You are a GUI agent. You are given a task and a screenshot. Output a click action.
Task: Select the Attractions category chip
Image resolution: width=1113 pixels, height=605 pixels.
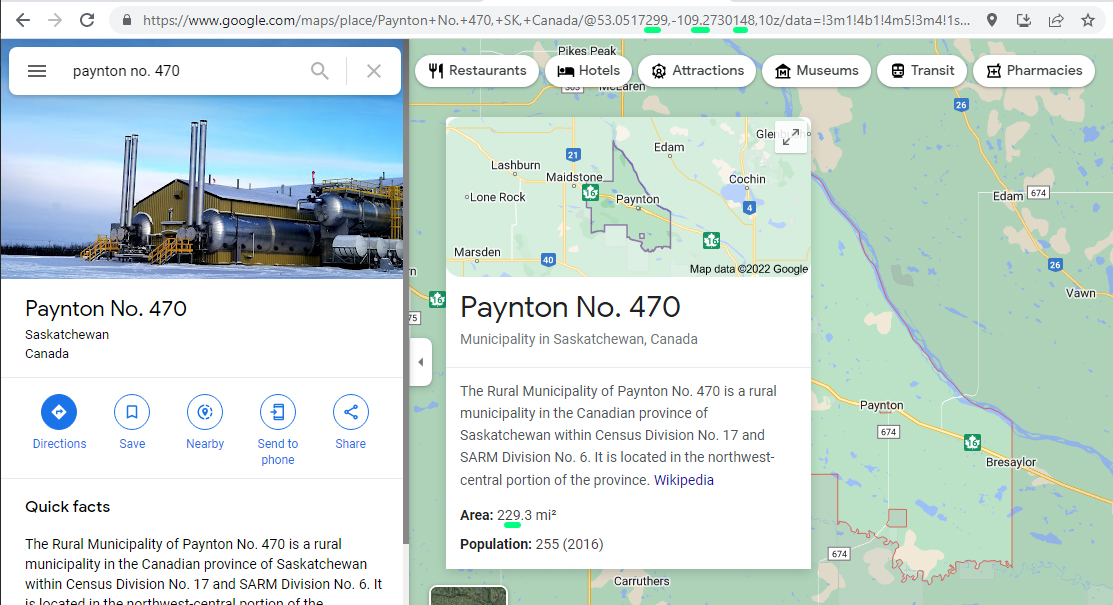(x=697, y=71)
